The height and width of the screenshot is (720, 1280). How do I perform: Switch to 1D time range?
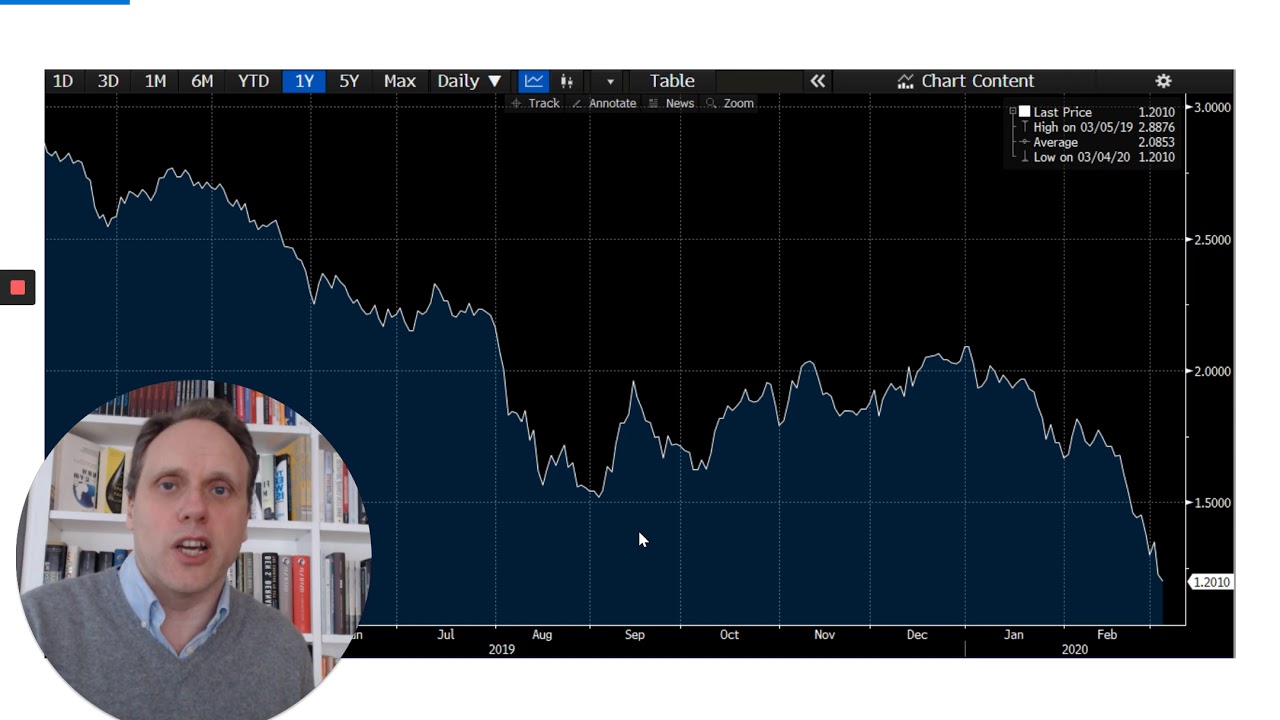pyautogui.click(x=63, y=81)
